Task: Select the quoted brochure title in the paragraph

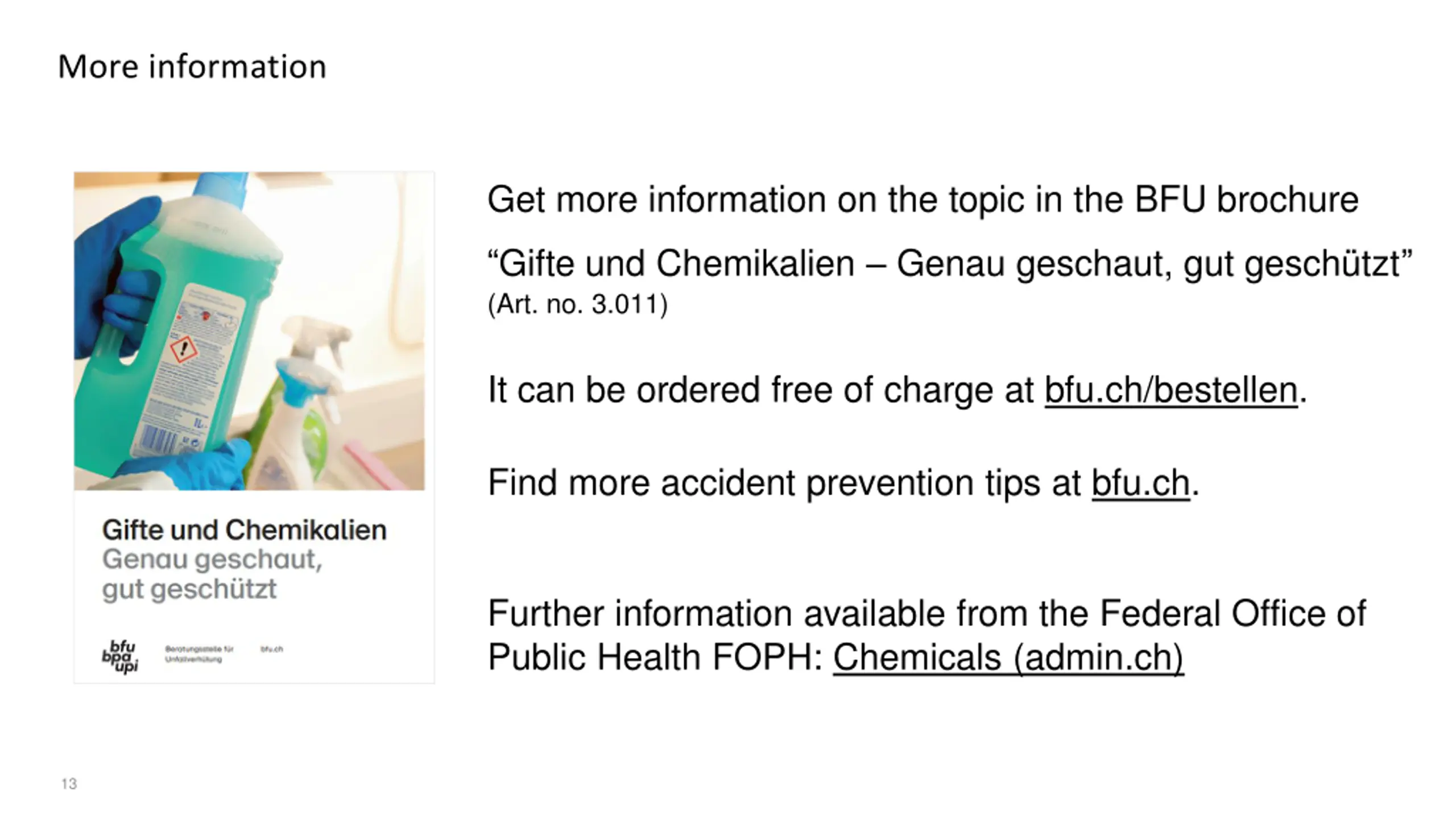Action: 950,264
